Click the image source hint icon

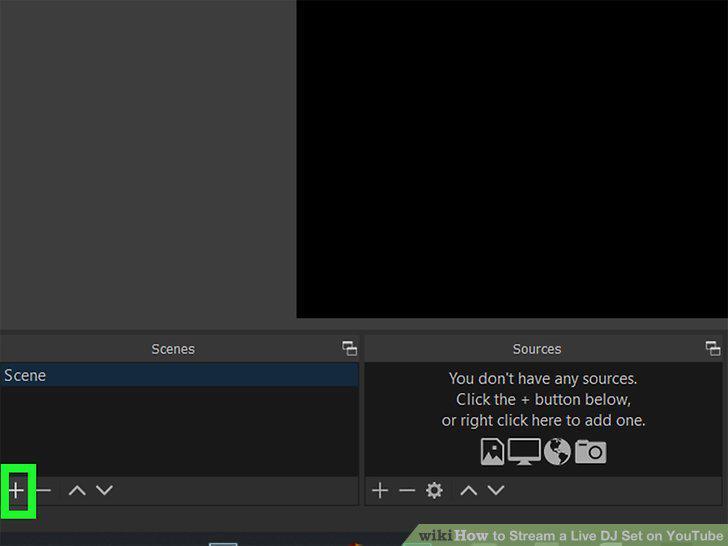pyautogui.click(x=492, y=451)
